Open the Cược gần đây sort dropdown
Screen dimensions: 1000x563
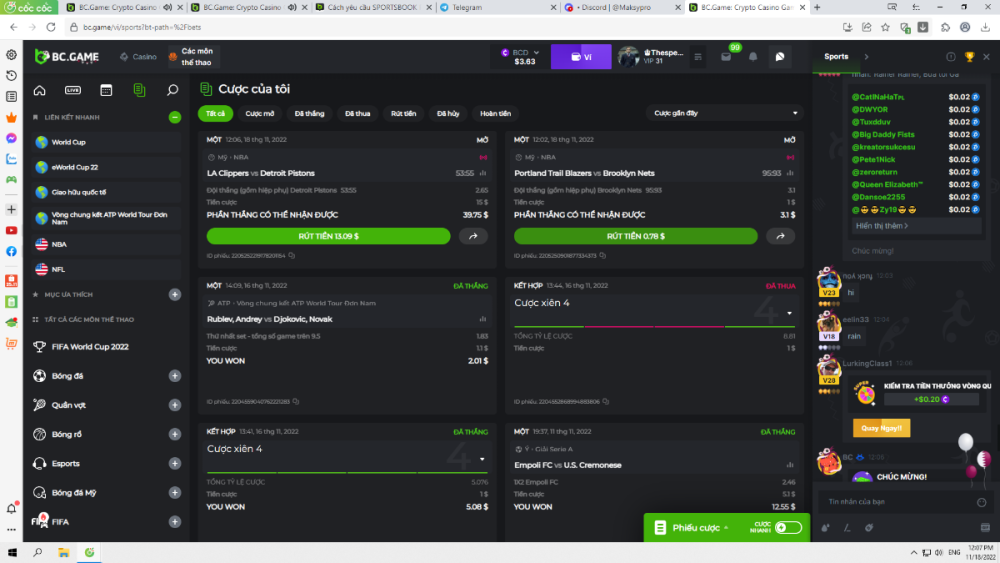click(x=724, y=113)
